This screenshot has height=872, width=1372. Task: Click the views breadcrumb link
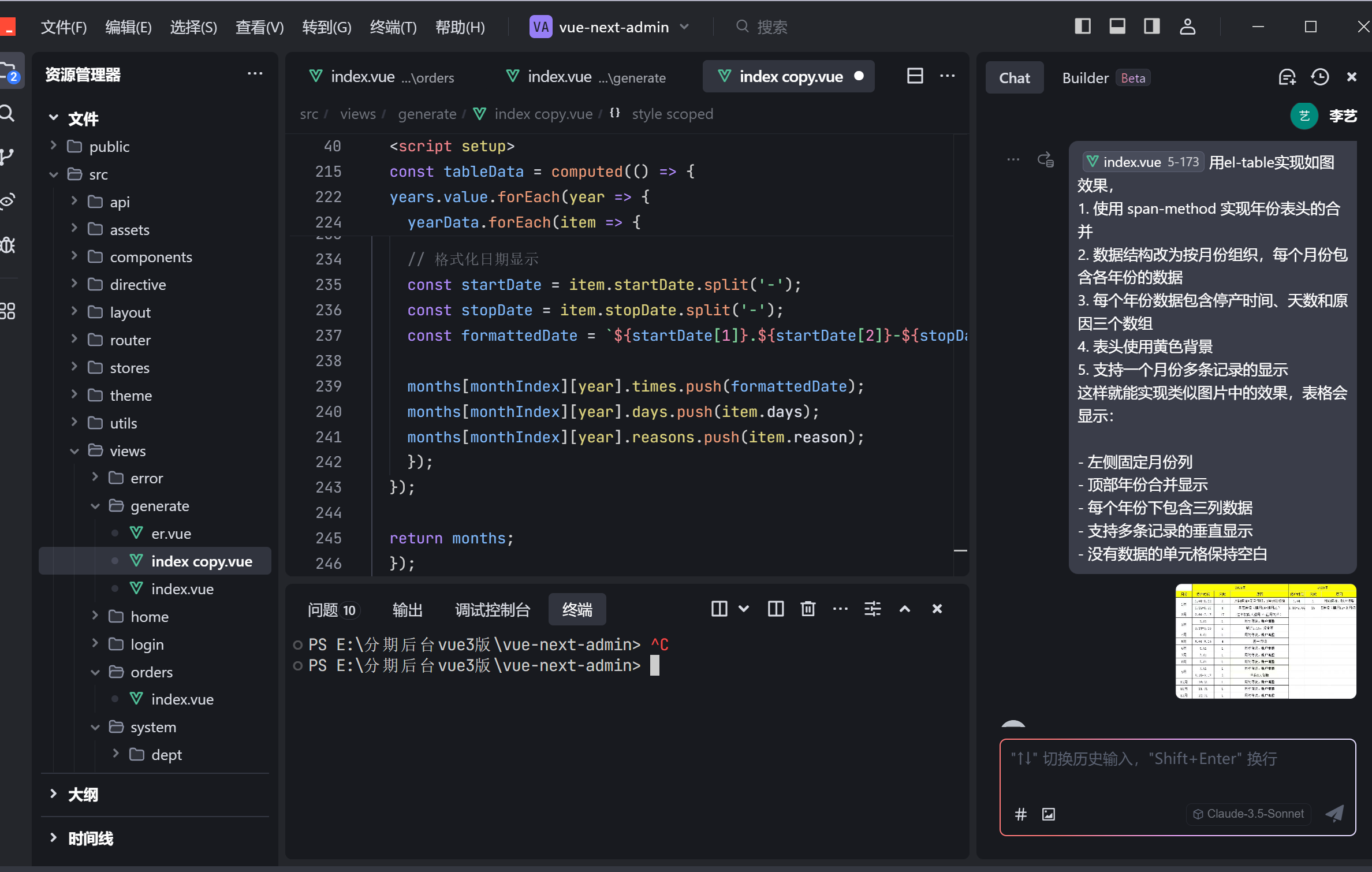click(357, 114)
